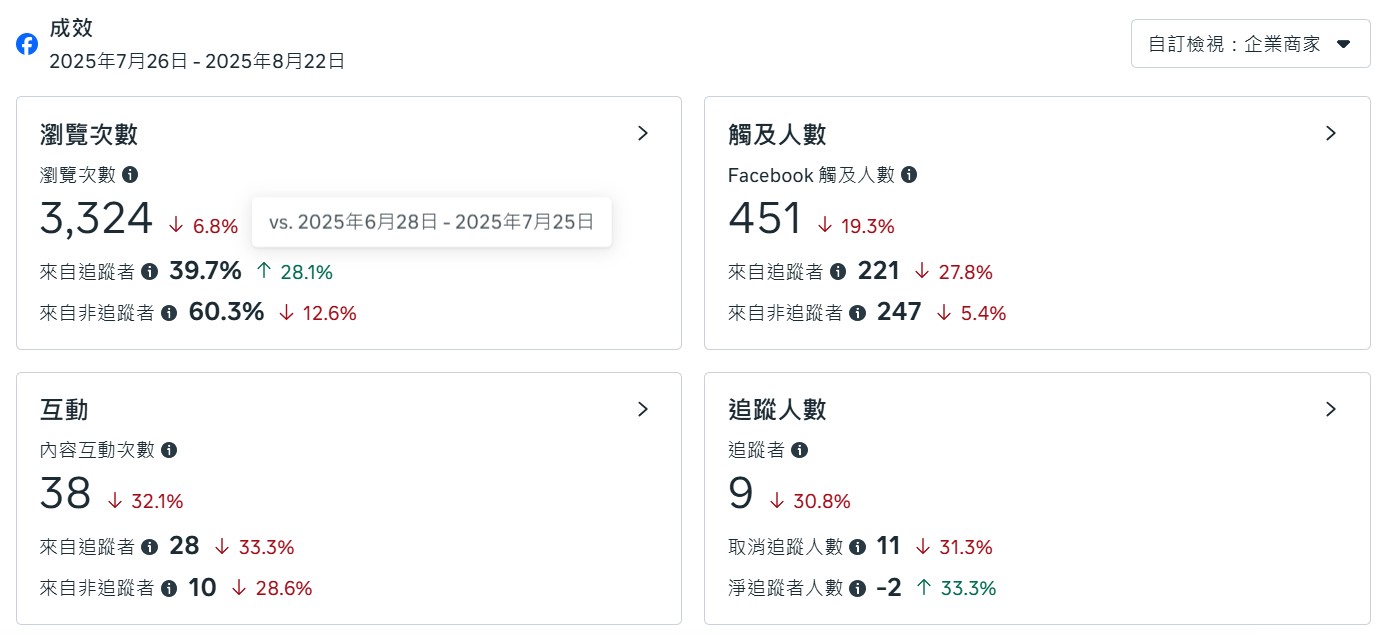Expand 瀏覽次數 card with chevron arrow
Screen dimensions: 1385x635
[643, 133]
